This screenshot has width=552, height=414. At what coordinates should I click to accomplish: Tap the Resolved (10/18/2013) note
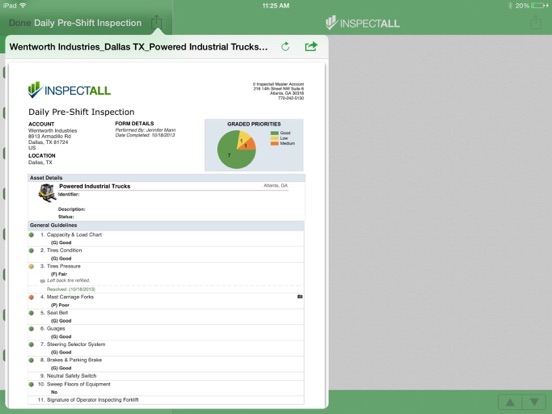pos(71,289)
